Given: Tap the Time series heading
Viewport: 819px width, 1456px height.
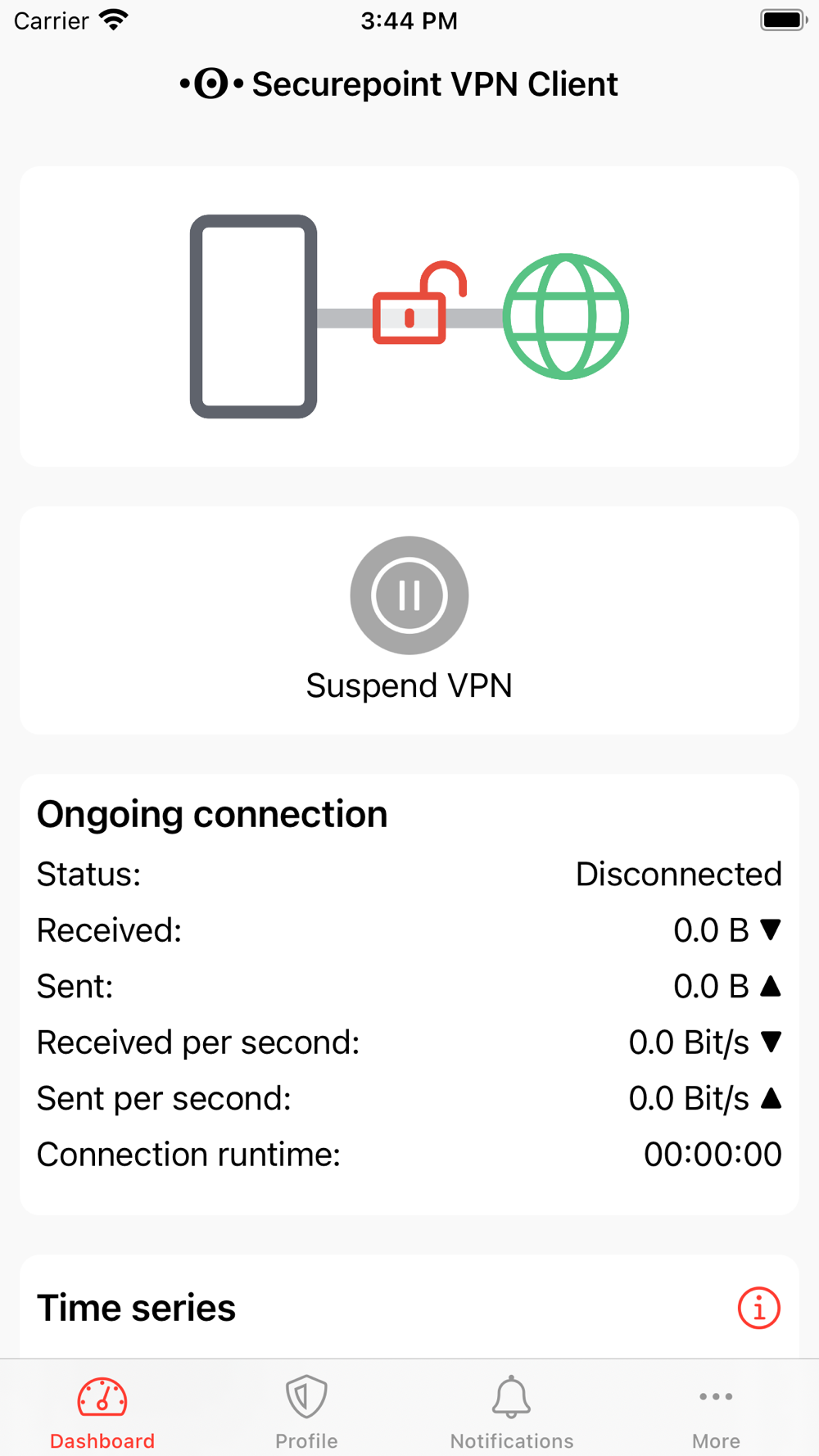Looking at the screenshot, I should coord(137,1308).
